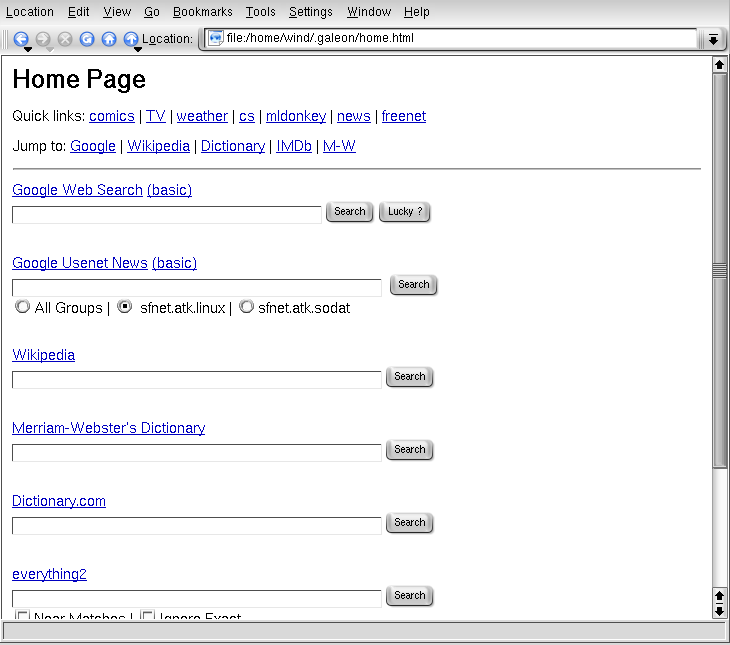Screen dimensions: 730x645
Task: Select the All Groups radio button
Action: pos(22,308)
